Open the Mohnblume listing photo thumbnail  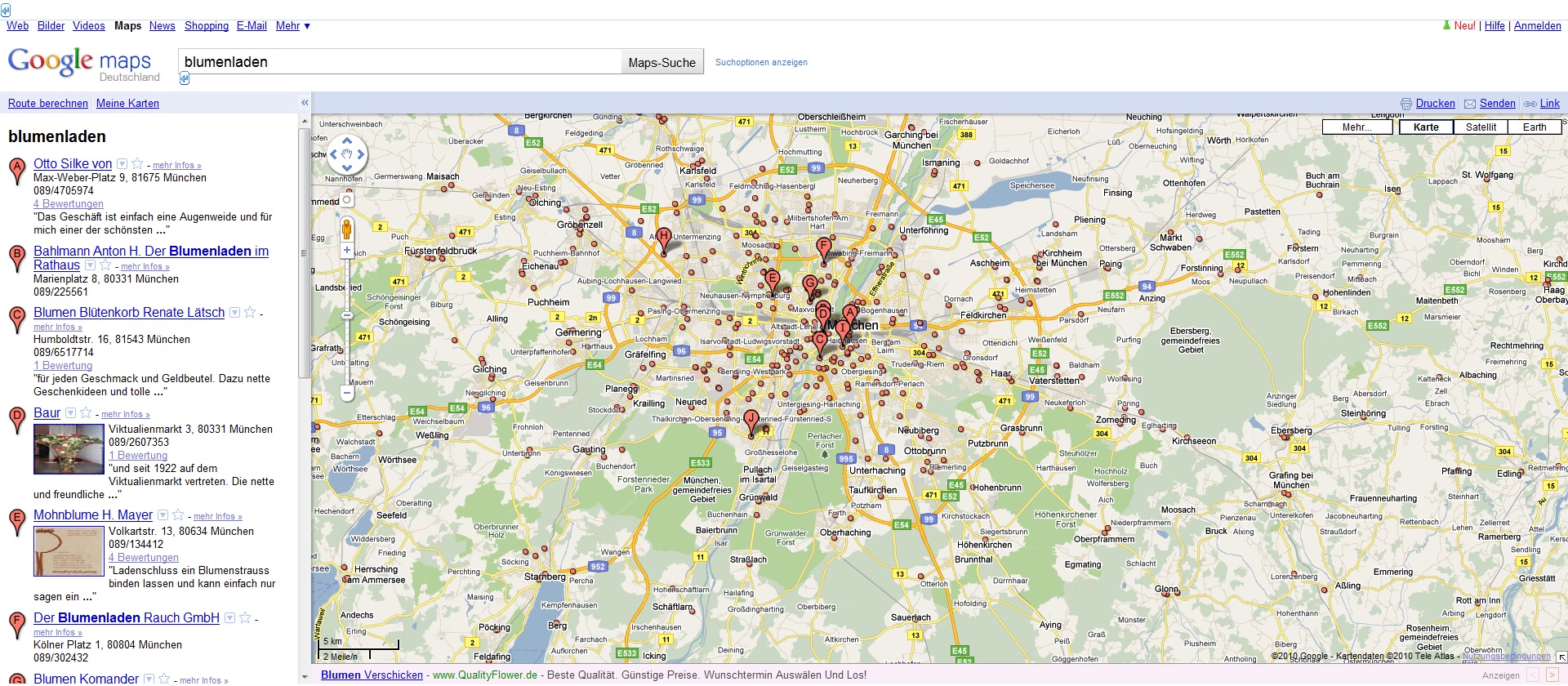click(69, 551)
